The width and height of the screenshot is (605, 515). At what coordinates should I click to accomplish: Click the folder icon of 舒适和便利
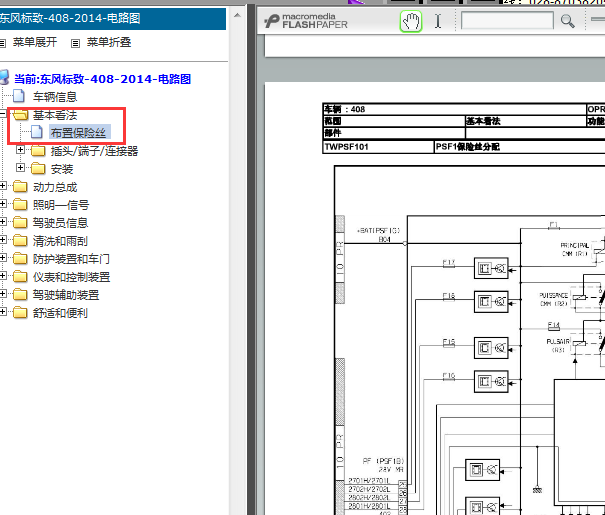(20, 312)
